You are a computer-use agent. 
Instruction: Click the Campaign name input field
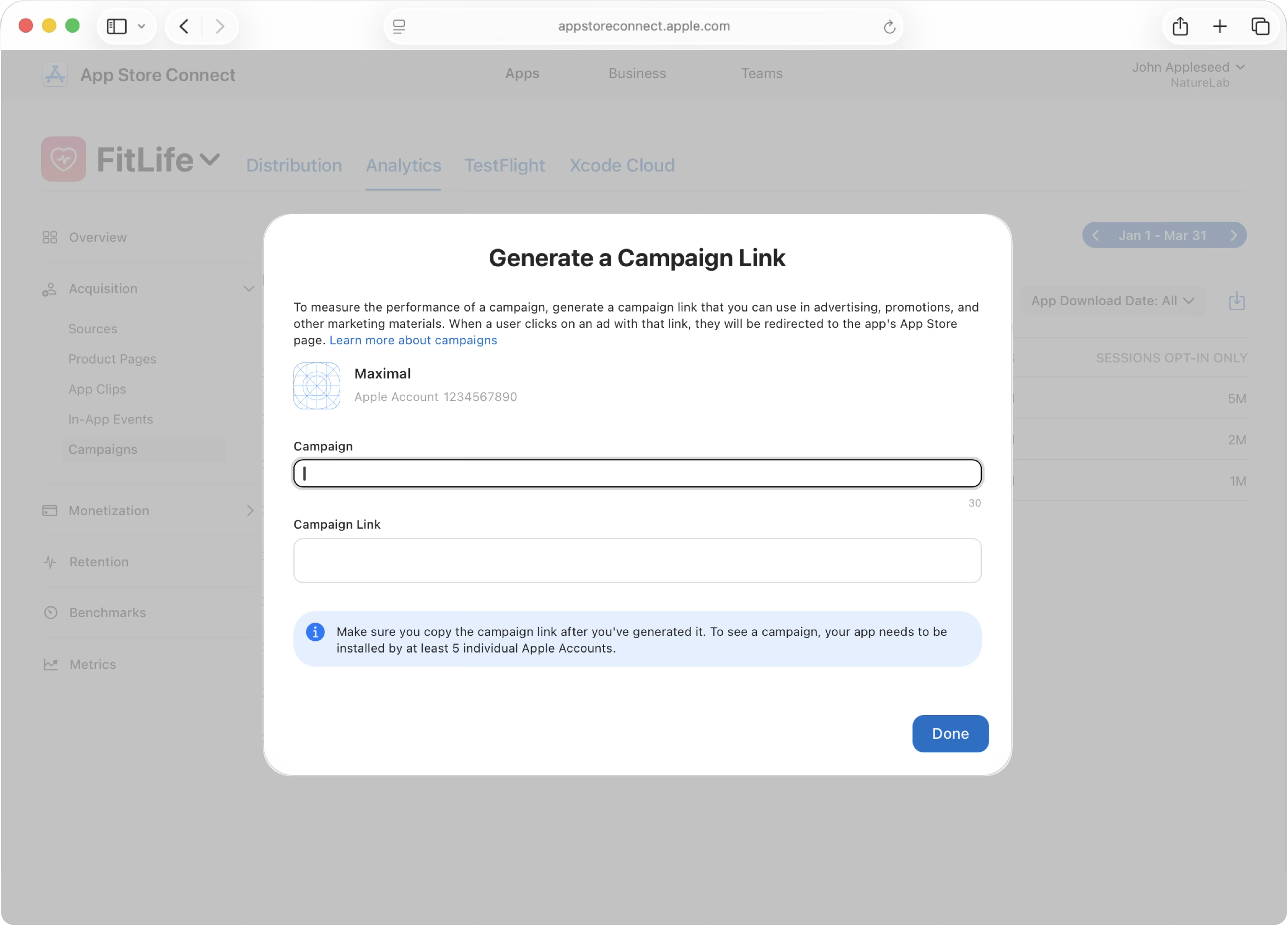coord(637,473)
